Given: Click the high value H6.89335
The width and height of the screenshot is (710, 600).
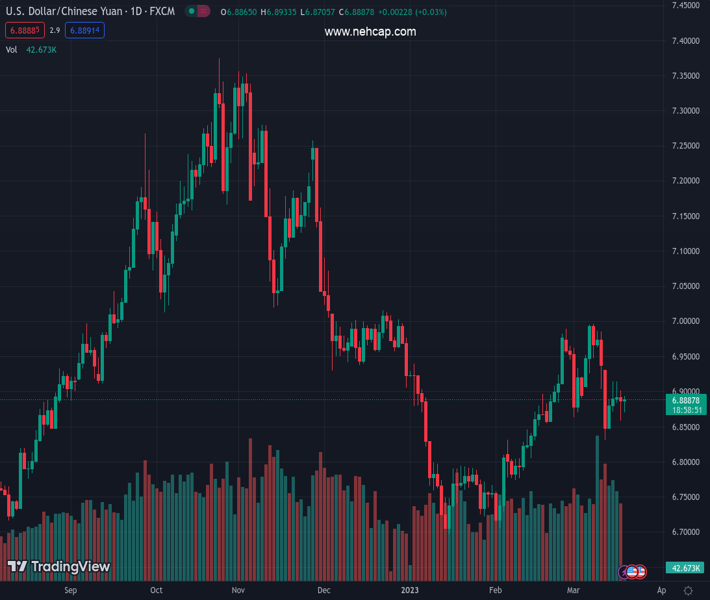Looking at the screenshot, I should click(278, 12).
